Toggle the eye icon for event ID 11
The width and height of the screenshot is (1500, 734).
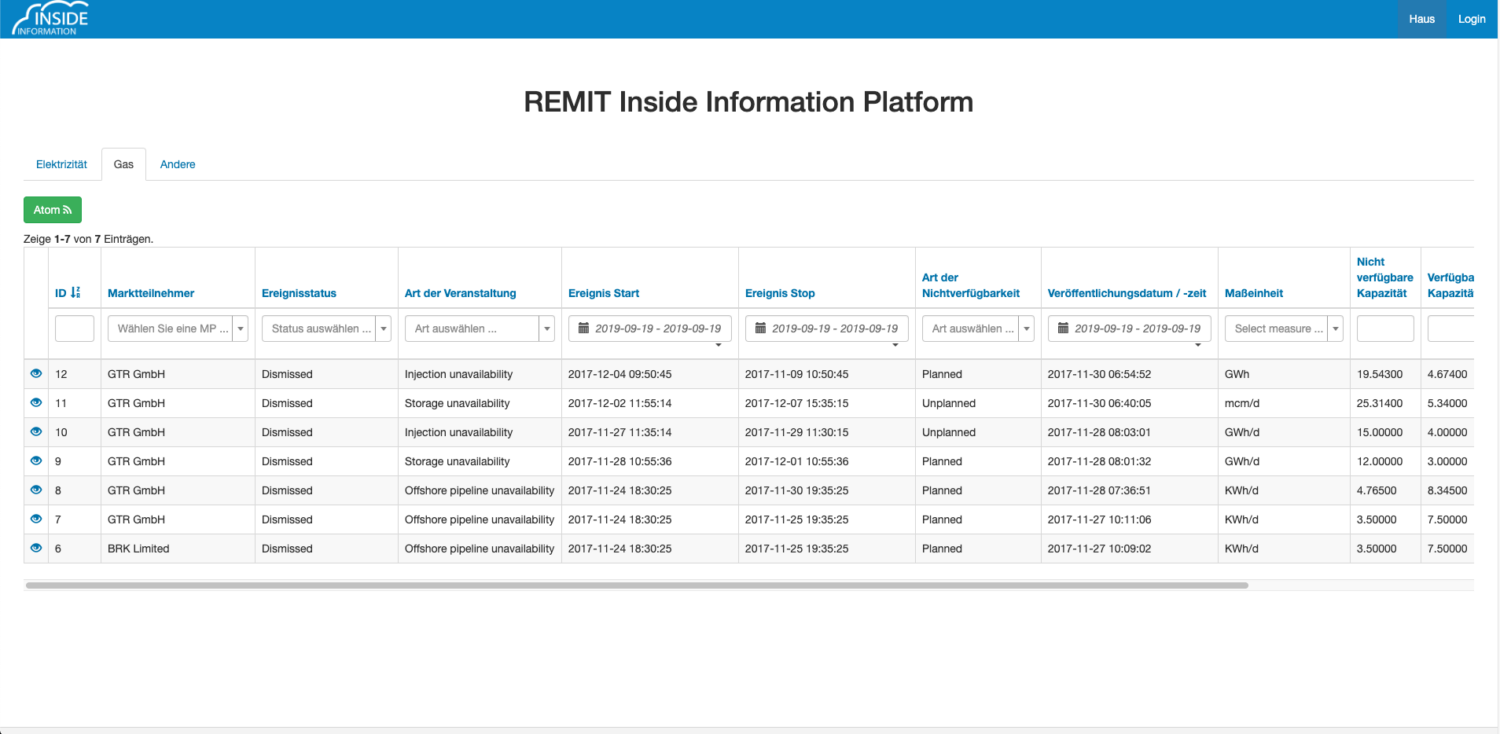[x=36, y=403]
